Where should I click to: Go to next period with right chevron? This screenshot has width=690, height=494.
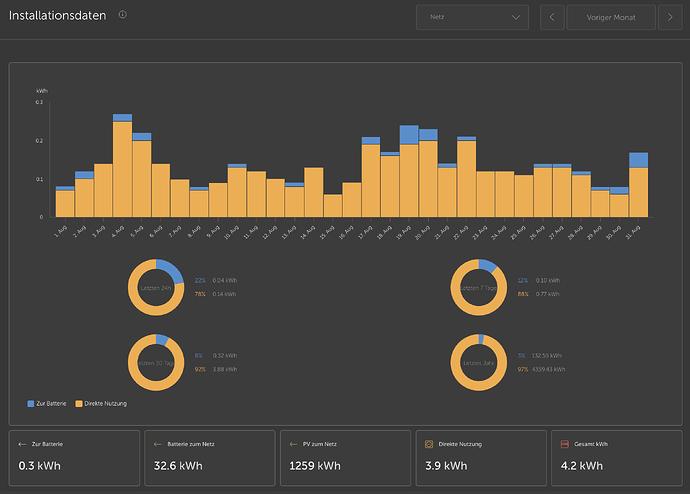[x=670, y=17]
